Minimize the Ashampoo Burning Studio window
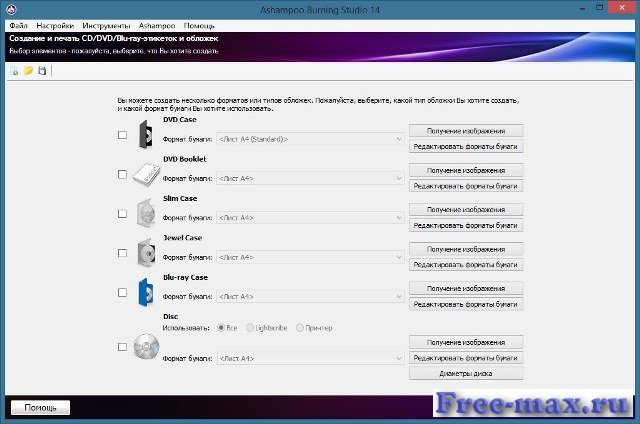 pyautogui.click(x=582, y=8)
